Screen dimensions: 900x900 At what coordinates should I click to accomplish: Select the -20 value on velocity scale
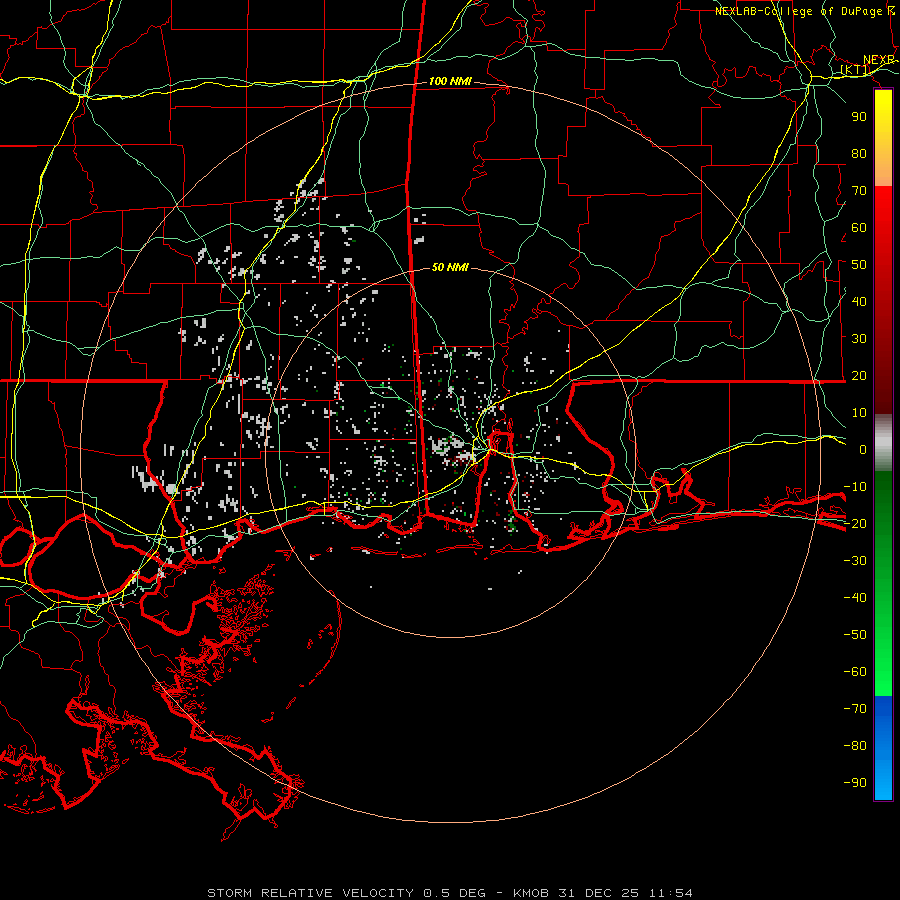[x=855, y=524]
